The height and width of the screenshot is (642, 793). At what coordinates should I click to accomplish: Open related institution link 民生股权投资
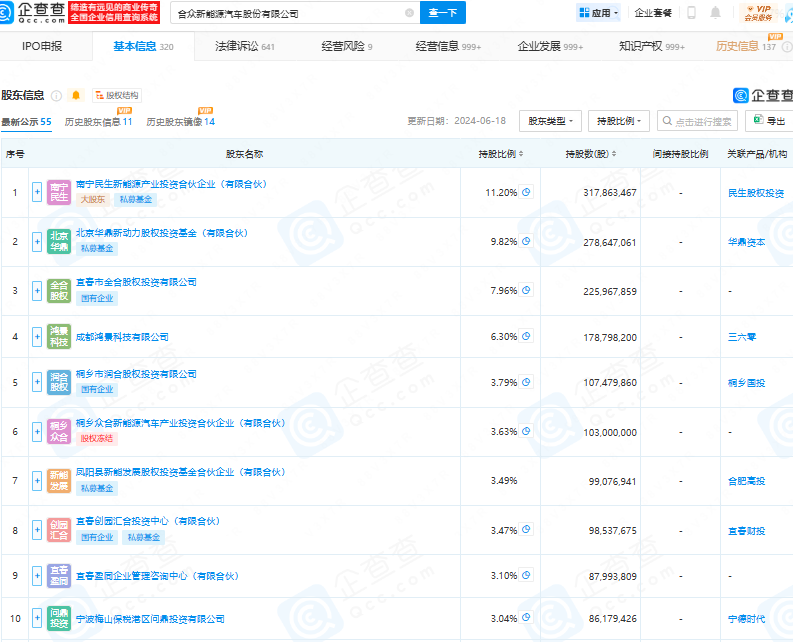coord(756,193)
